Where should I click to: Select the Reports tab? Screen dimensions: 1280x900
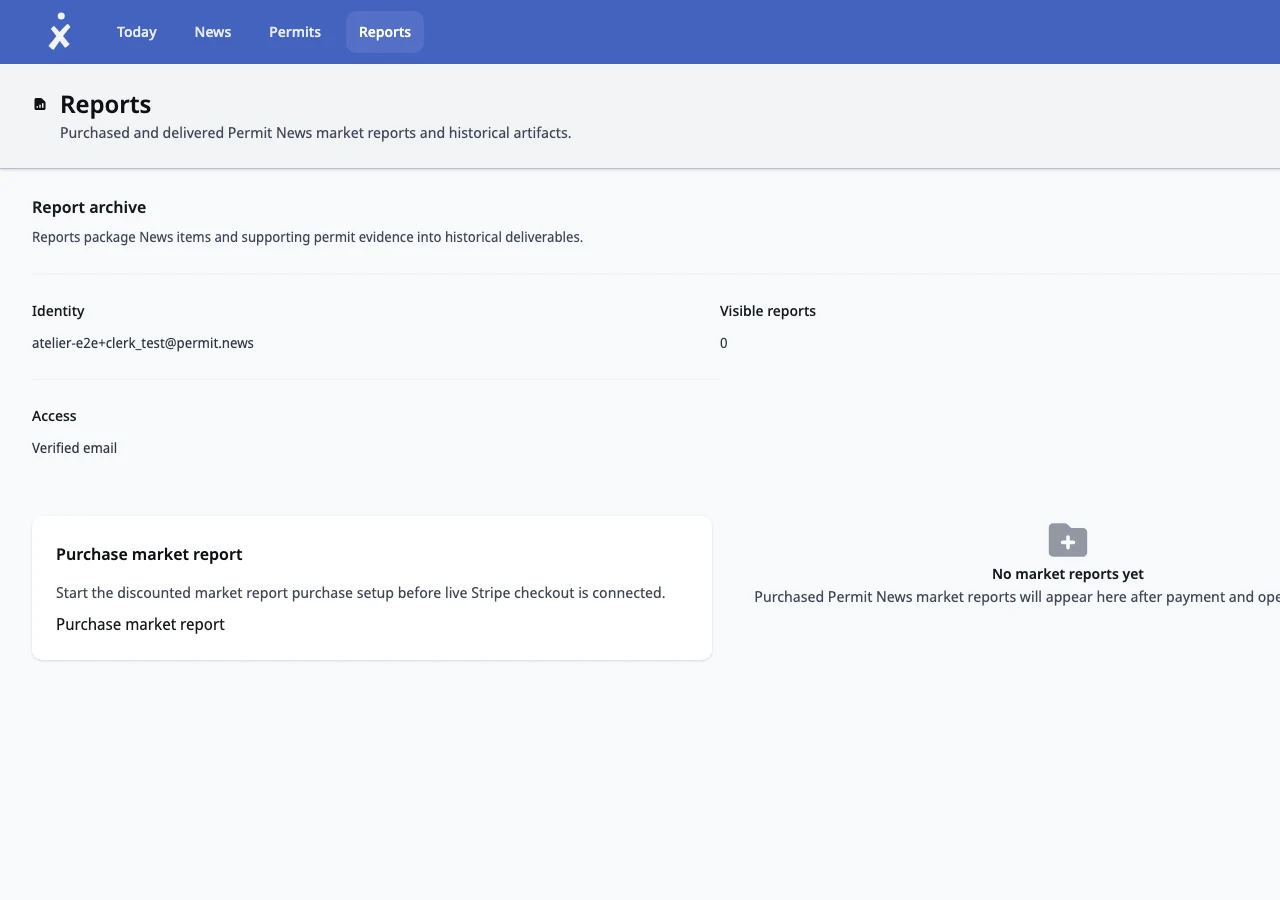tap(385, 32)
